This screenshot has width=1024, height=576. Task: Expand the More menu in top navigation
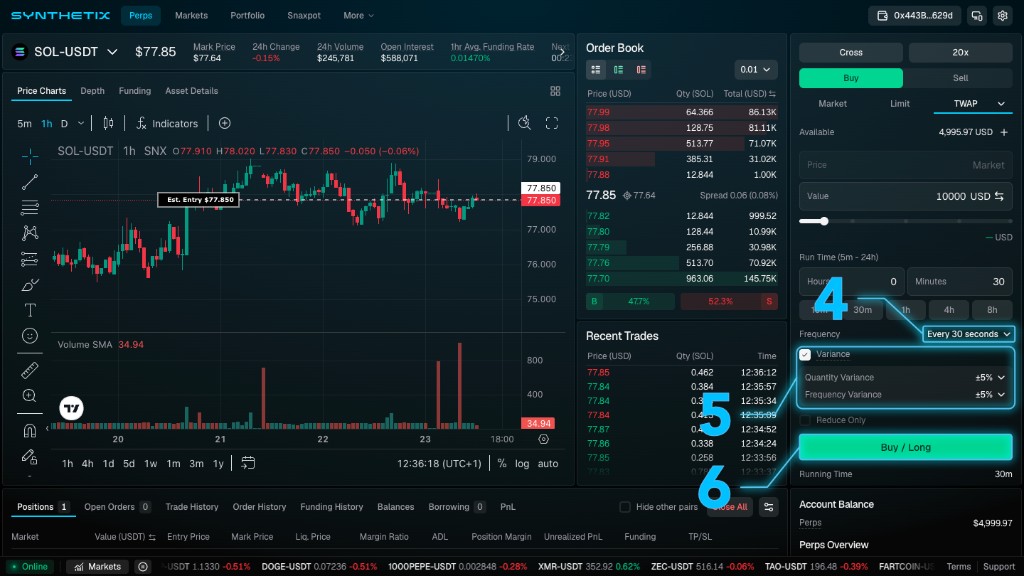click(x=359, y=16)
